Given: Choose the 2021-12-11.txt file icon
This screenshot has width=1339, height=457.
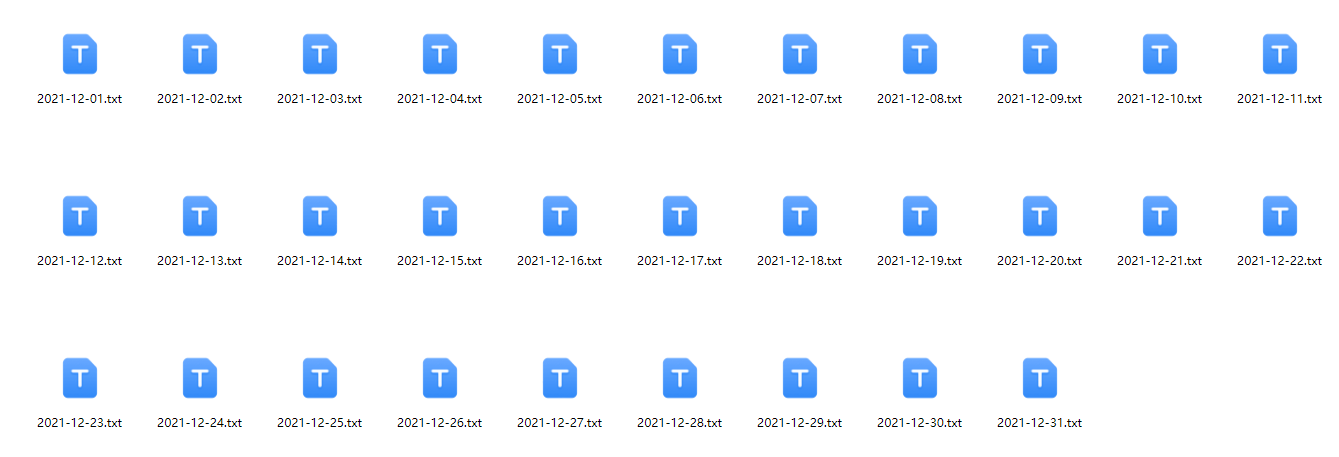Looking at the screenshot, I should (1279, 54).
